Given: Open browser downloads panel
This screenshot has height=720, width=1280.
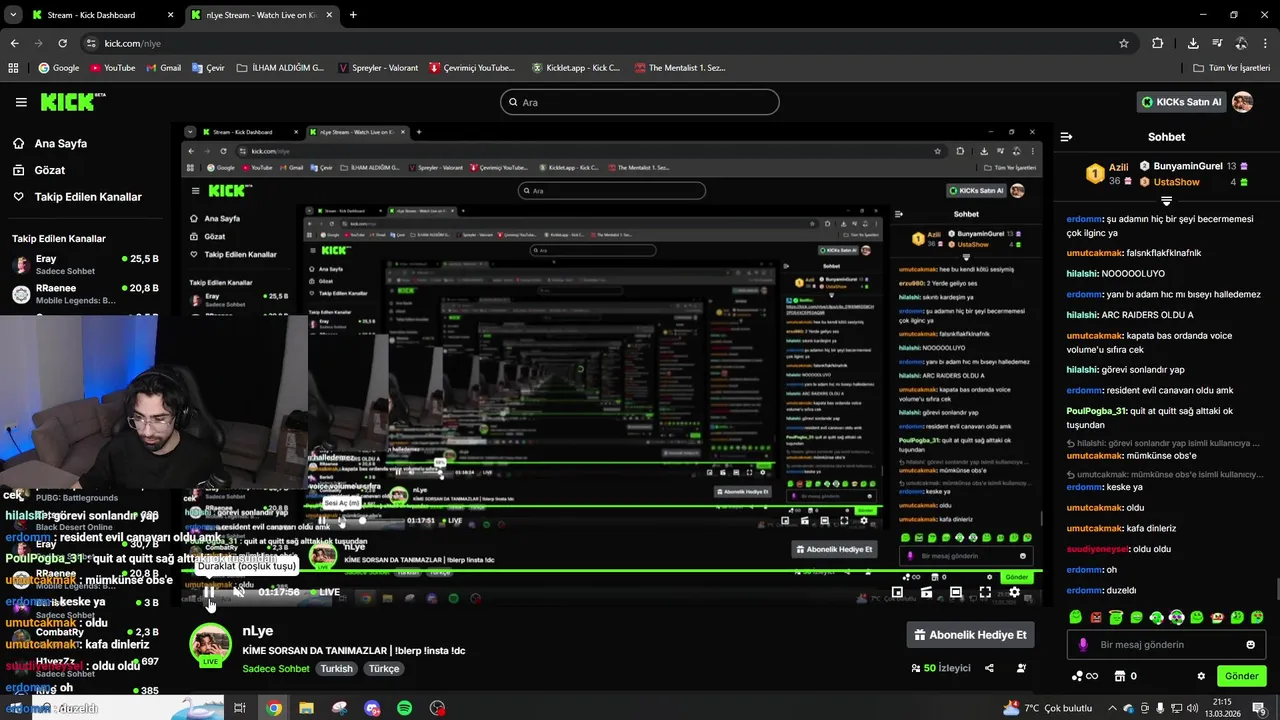Looking at the screenshot, I should click(1193, 43).
